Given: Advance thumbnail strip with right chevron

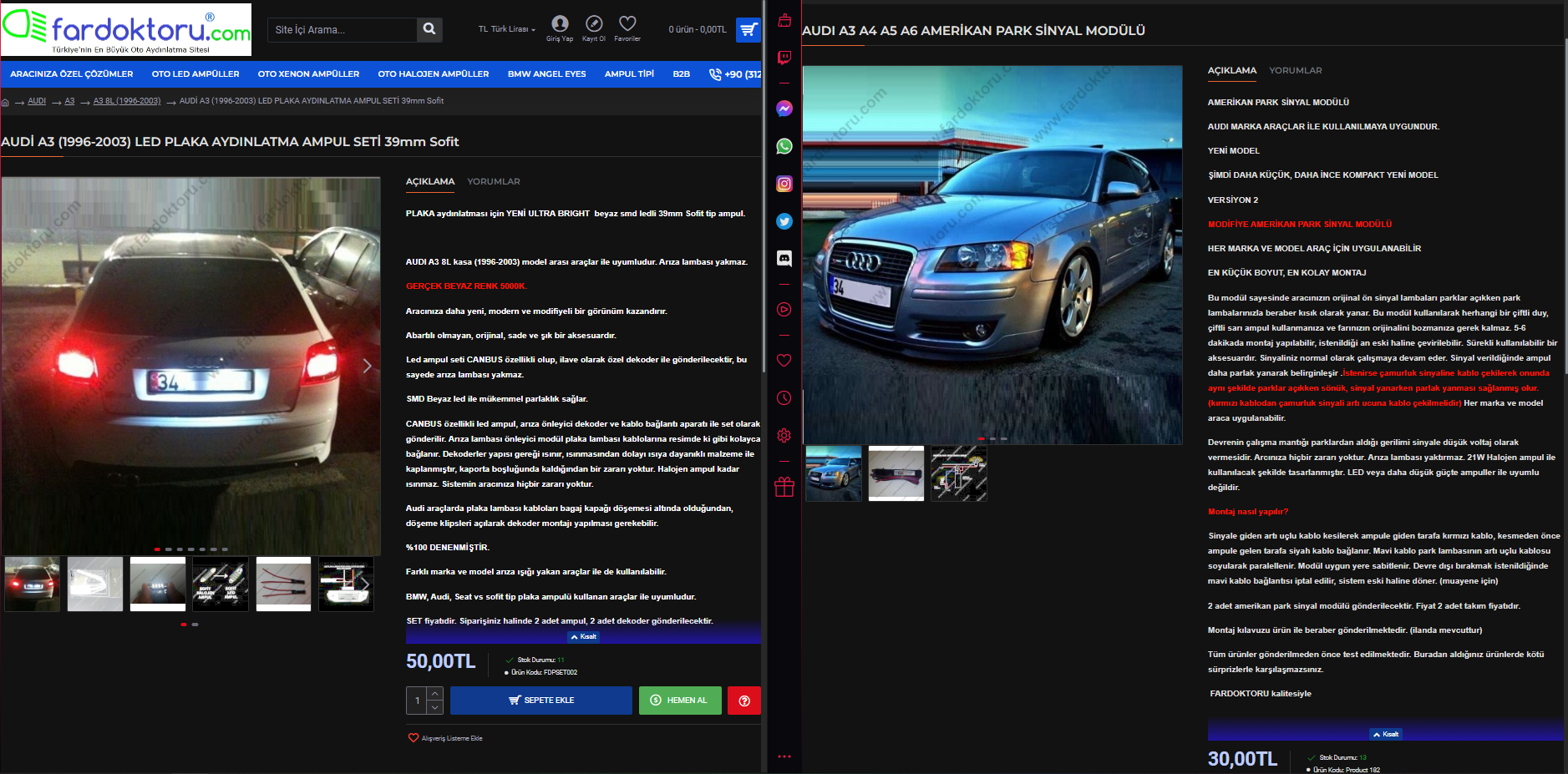Looking at the screenshot, I should pyautogui.click(x=364, y=584).
